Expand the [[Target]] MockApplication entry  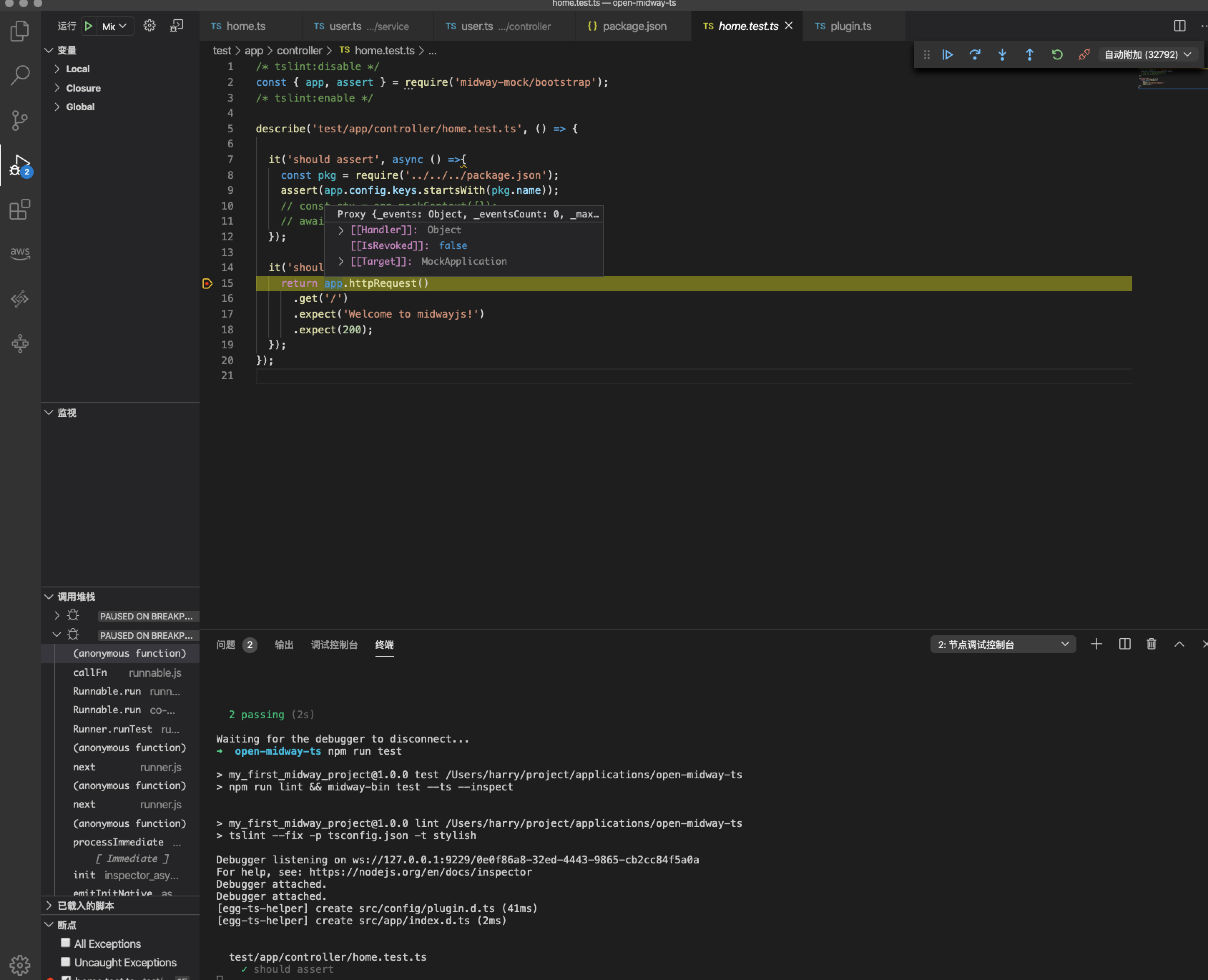pos(341,261)
